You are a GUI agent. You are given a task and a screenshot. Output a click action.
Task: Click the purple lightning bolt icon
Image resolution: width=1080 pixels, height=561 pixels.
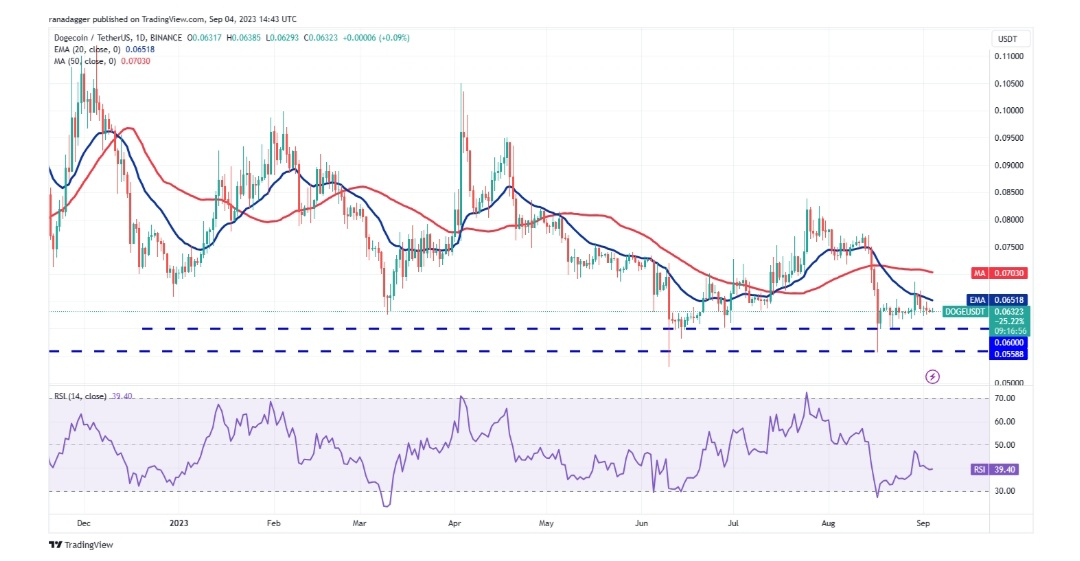tap(932, 376)
